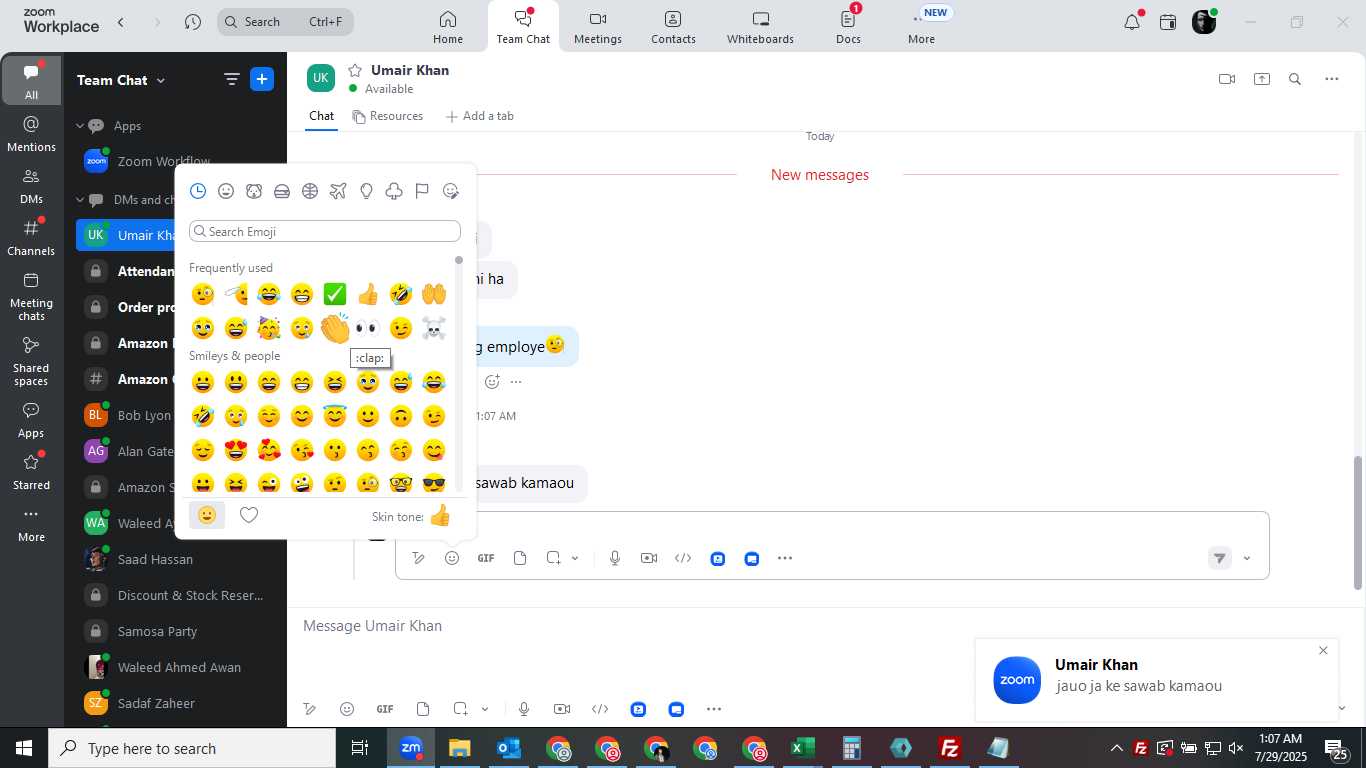
Task: Change emoji skin tone thumbs-up
Action: 440,516
